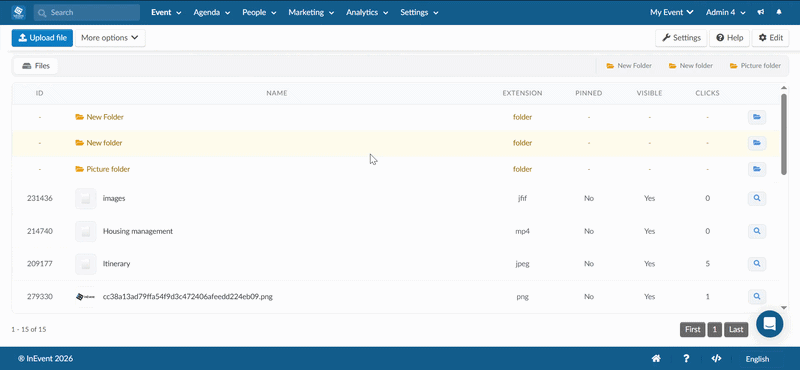Image resolution: width=800 pixels, height=370 pixels.
Task: Change language from English in footer
Action: (757, 359)
